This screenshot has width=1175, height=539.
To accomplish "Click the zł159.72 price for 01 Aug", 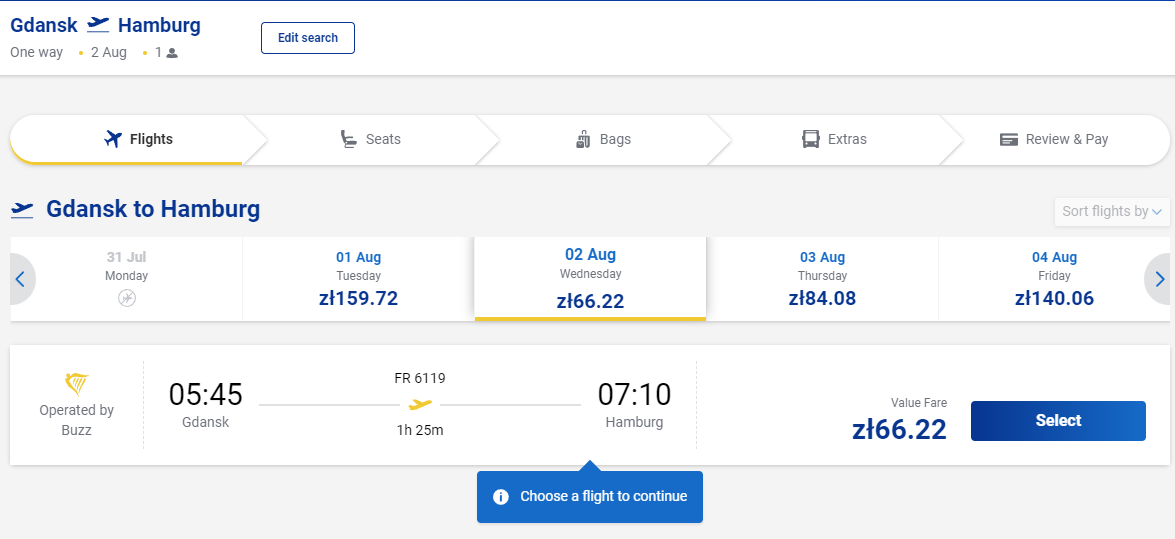I will [358, 298].
